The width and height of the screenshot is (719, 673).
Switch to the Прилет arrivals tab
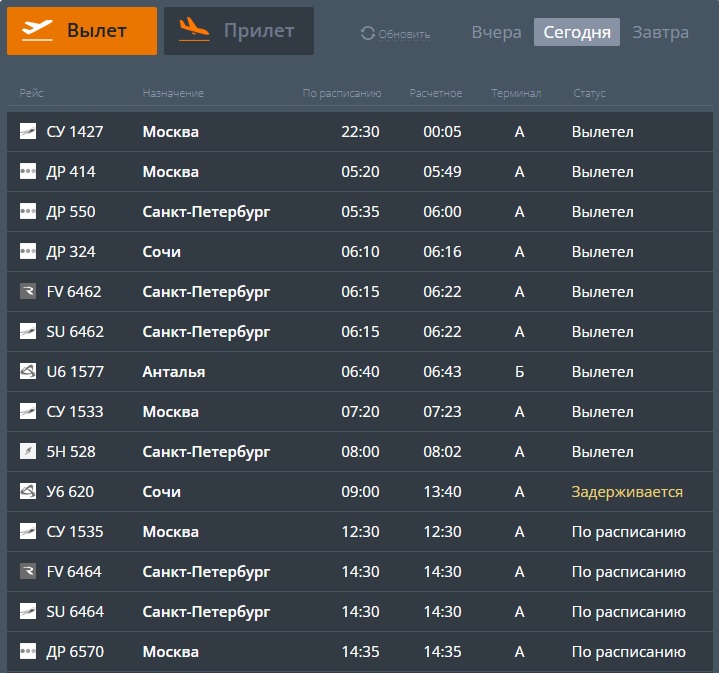coord(239,31)
